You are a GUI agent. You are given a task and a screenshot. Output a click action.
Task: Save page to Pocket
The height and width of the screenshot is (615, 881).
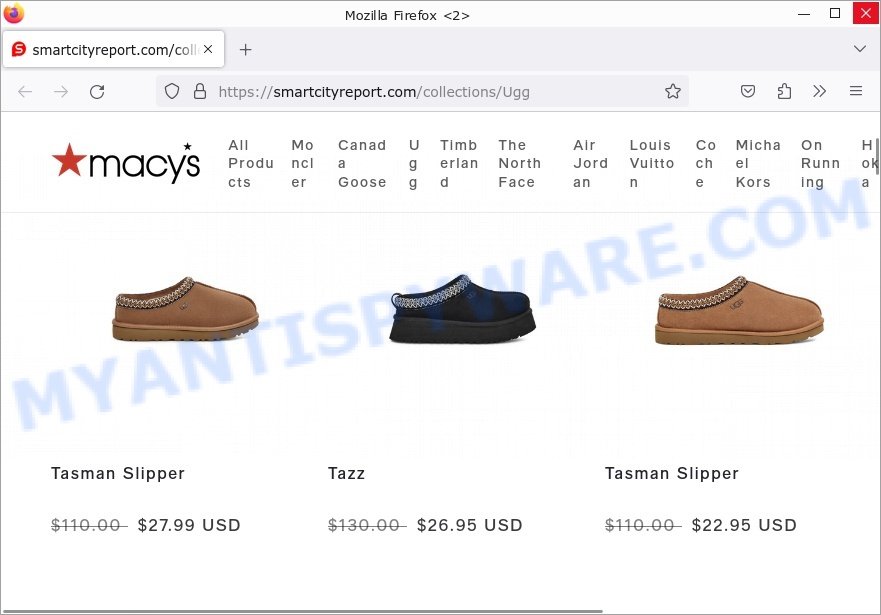pos(748,91)
